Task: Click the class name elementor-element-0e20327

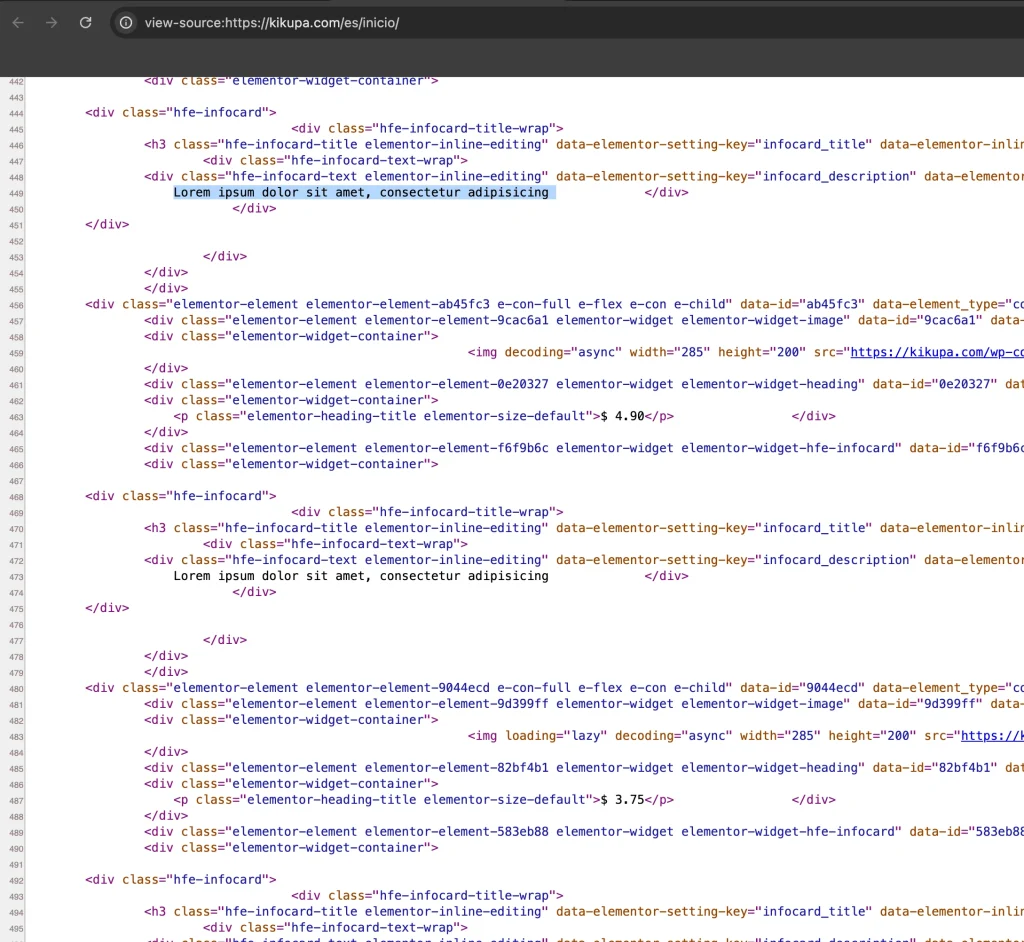Action: tap(457, 384)
